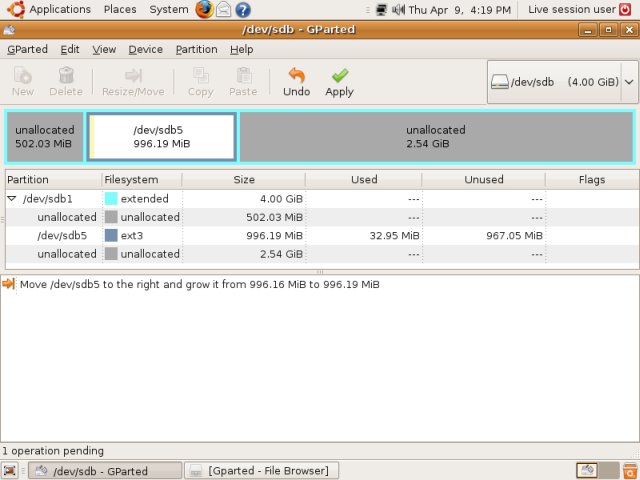The image size is (640, 480).
Task: Open the Partition menu
Action: coord(196,49)
